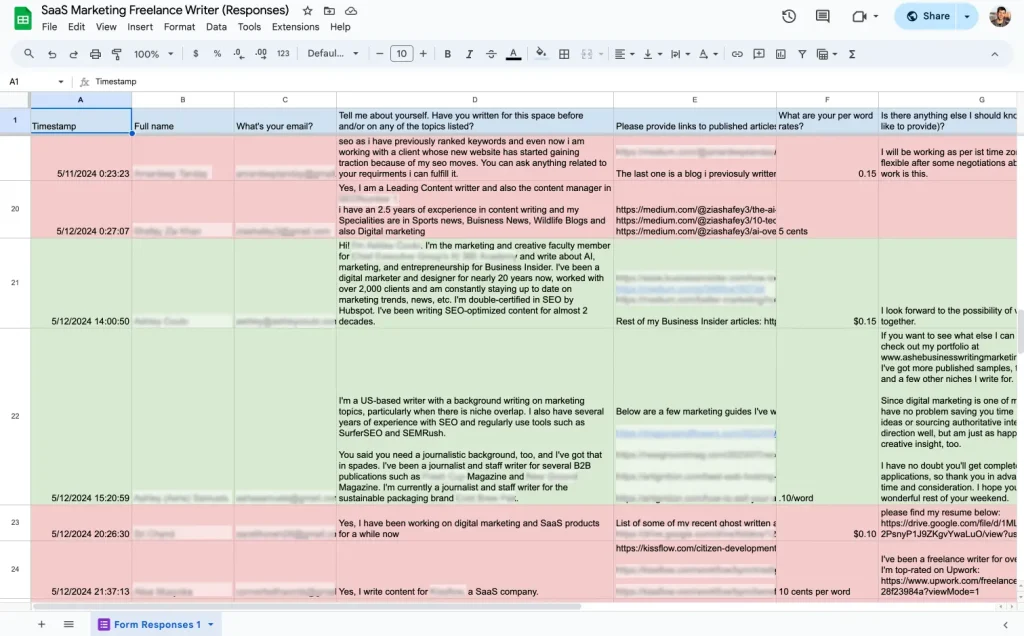Open the text color picker
The image size is (1024, 636).
click(513, 54)
